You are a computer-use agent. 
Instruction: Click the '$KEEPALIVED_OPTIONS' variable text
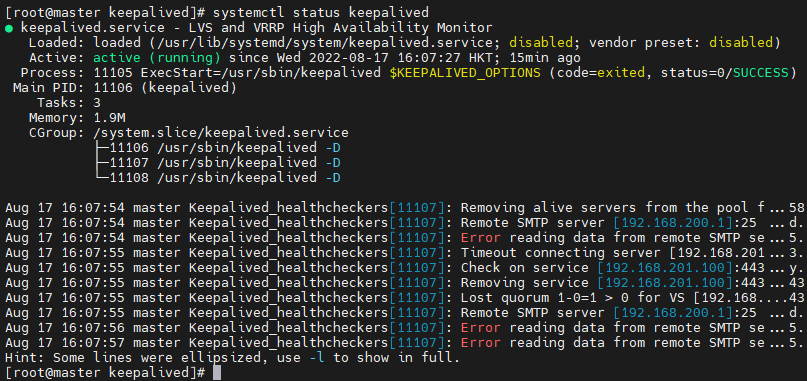[x=465, y=73]
